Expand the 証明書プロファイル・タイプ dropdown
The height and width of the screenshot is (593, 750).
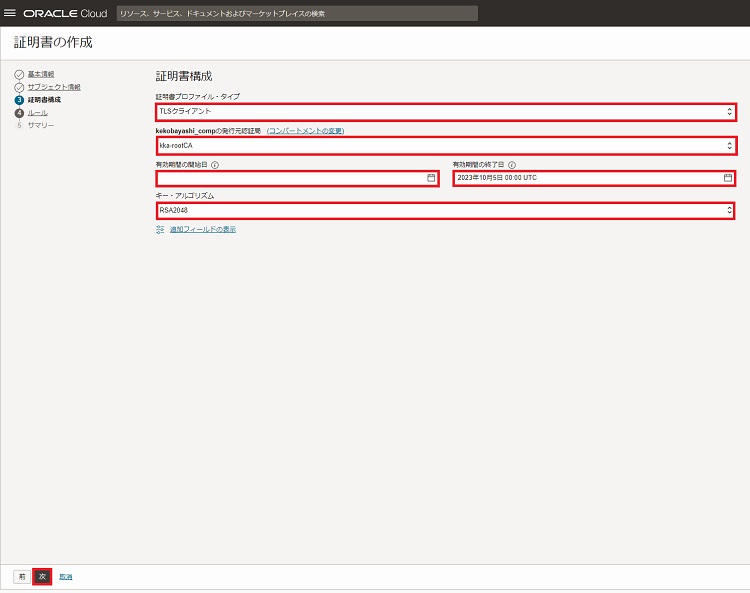[445, 111]
